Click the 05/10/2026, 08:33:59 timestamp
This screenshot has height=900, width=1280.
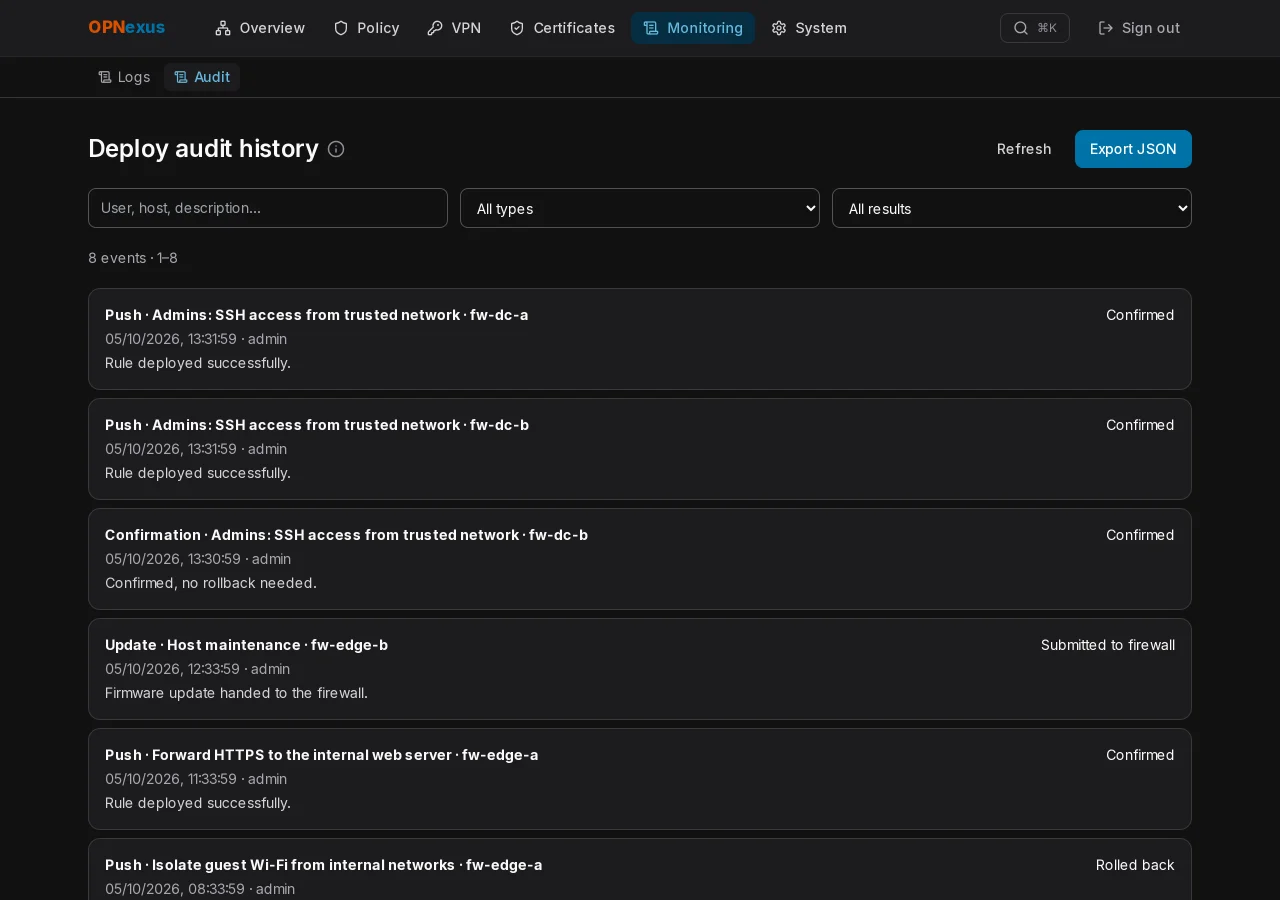(175, 889)
